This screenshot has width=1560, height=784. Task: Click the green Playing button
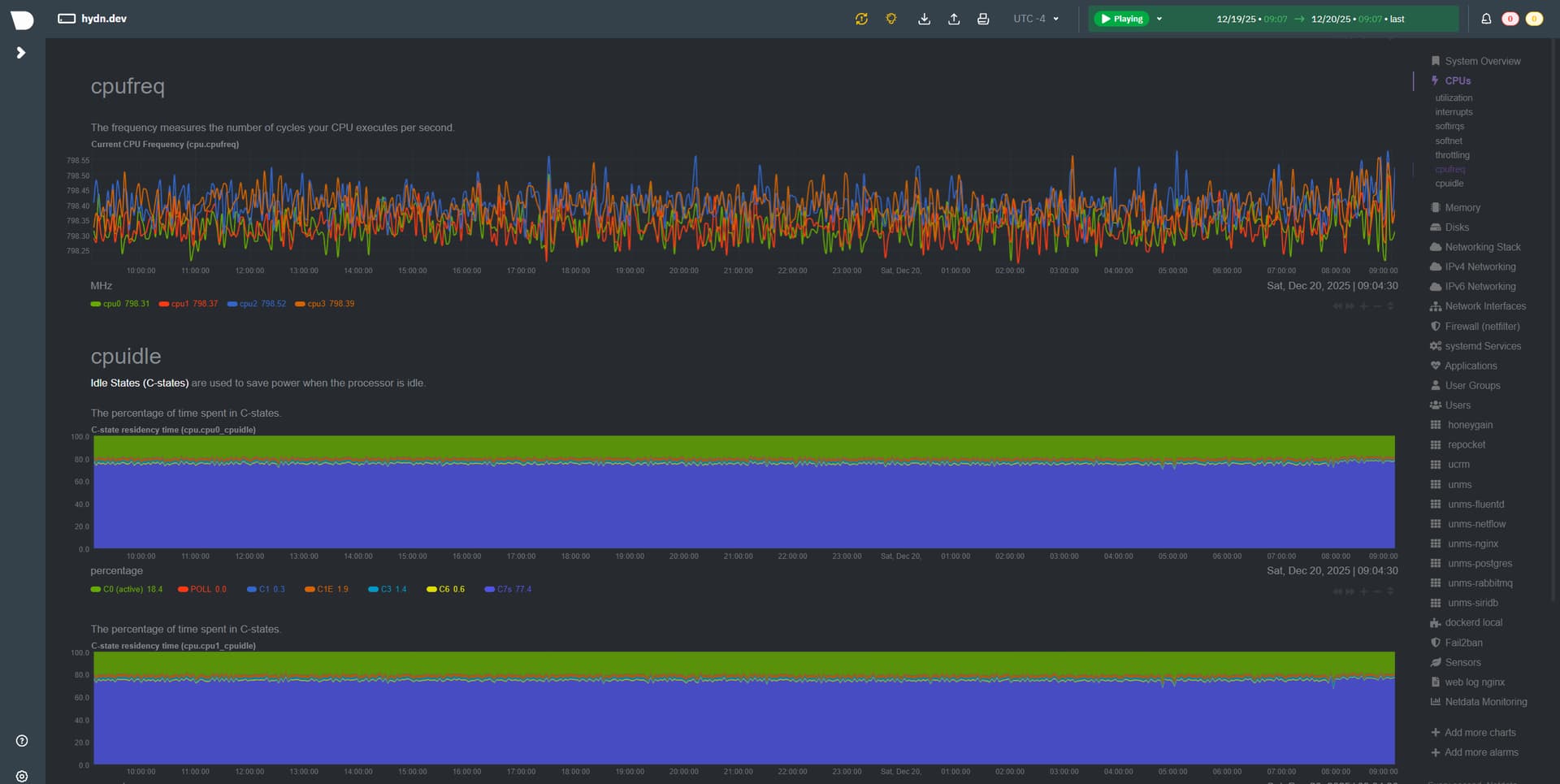pos(1121,19)
